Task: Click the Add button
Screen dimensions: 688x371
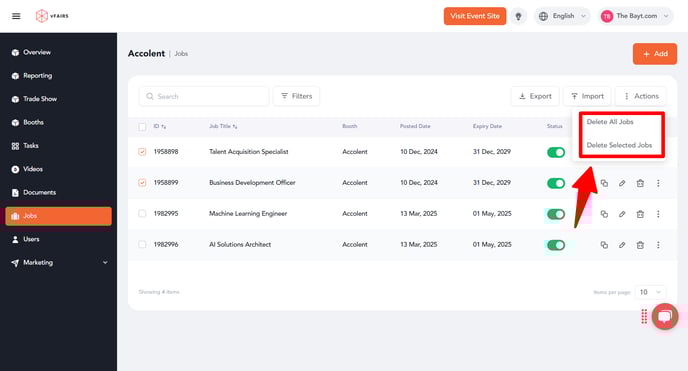Action: click(x=655, y=54)
